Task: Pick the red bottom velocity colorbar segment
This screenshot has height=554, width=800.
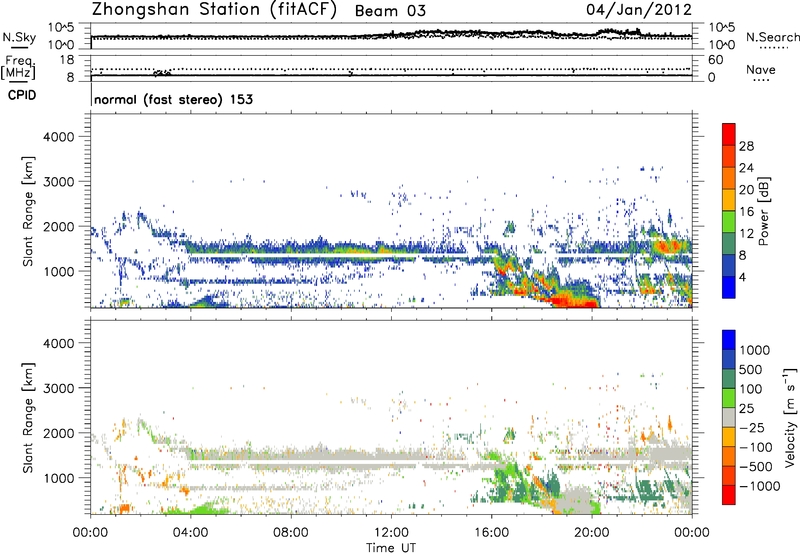Action: point(729,495)
